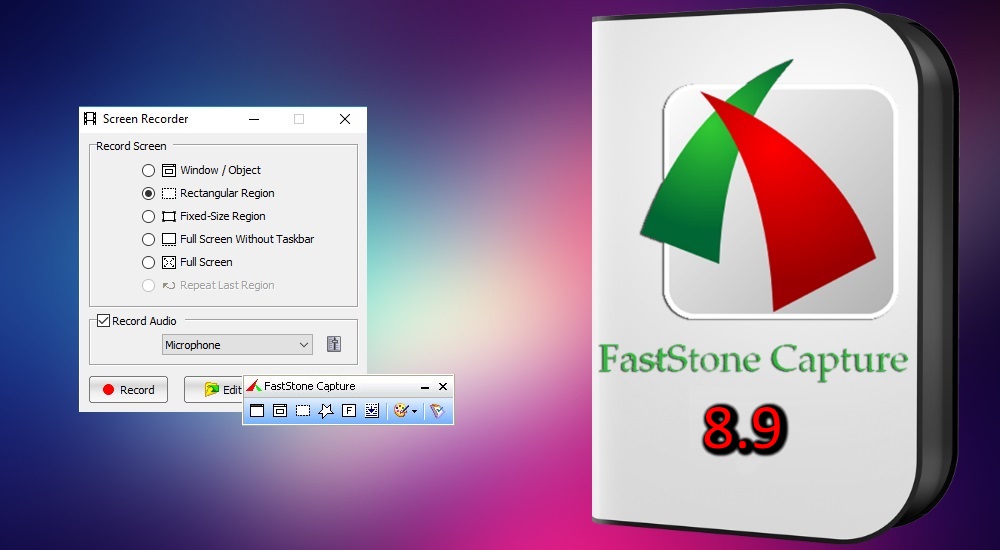The height and width of the screenshot is (550, 1000).
Task: Click the Edit button
Action: coord(214,390)
